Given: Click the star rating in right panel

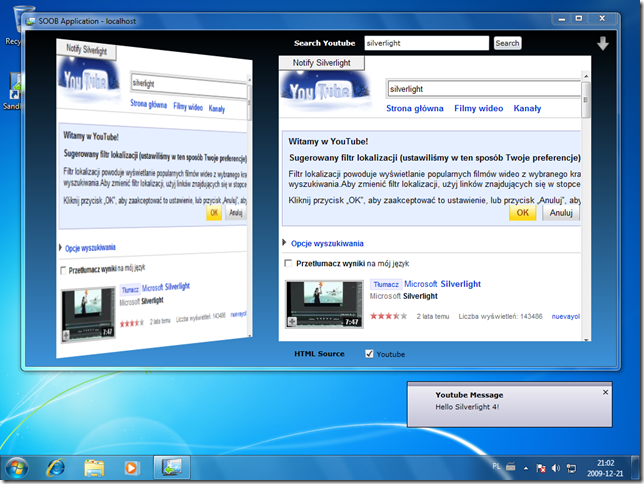Looking at the screenshot, I should click(388, 316).
